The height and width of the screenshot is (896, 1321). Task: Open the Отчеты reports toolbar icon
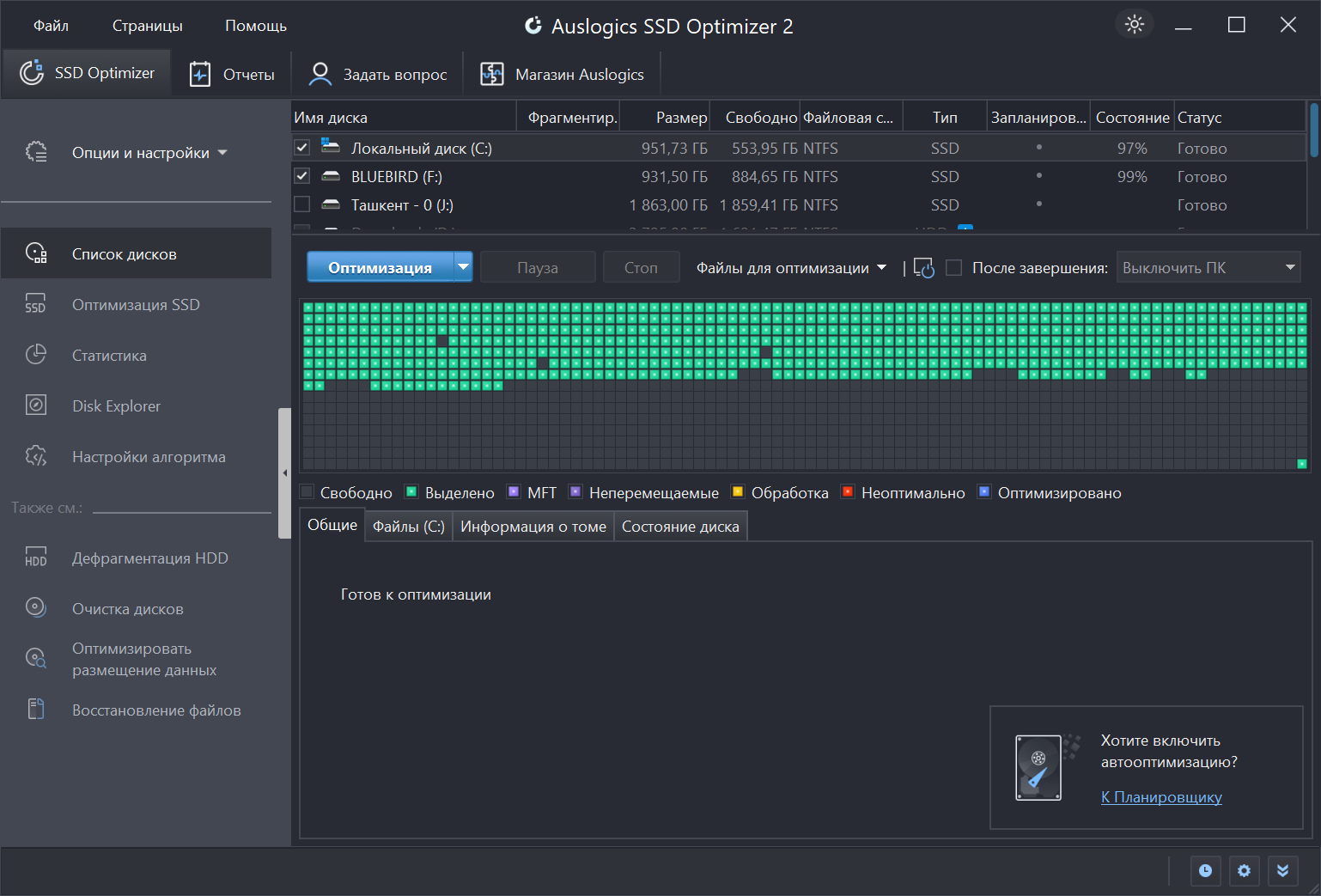(200, 74)
